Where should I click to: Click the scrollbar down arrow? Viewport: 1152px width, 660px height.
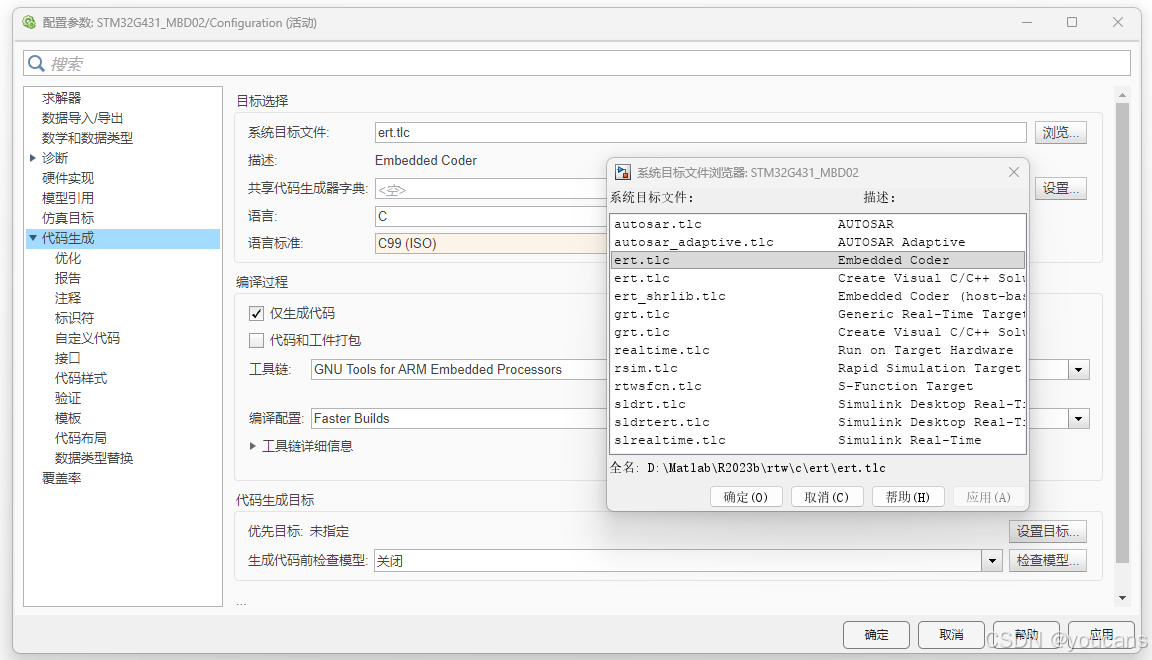coord(1122,598)
